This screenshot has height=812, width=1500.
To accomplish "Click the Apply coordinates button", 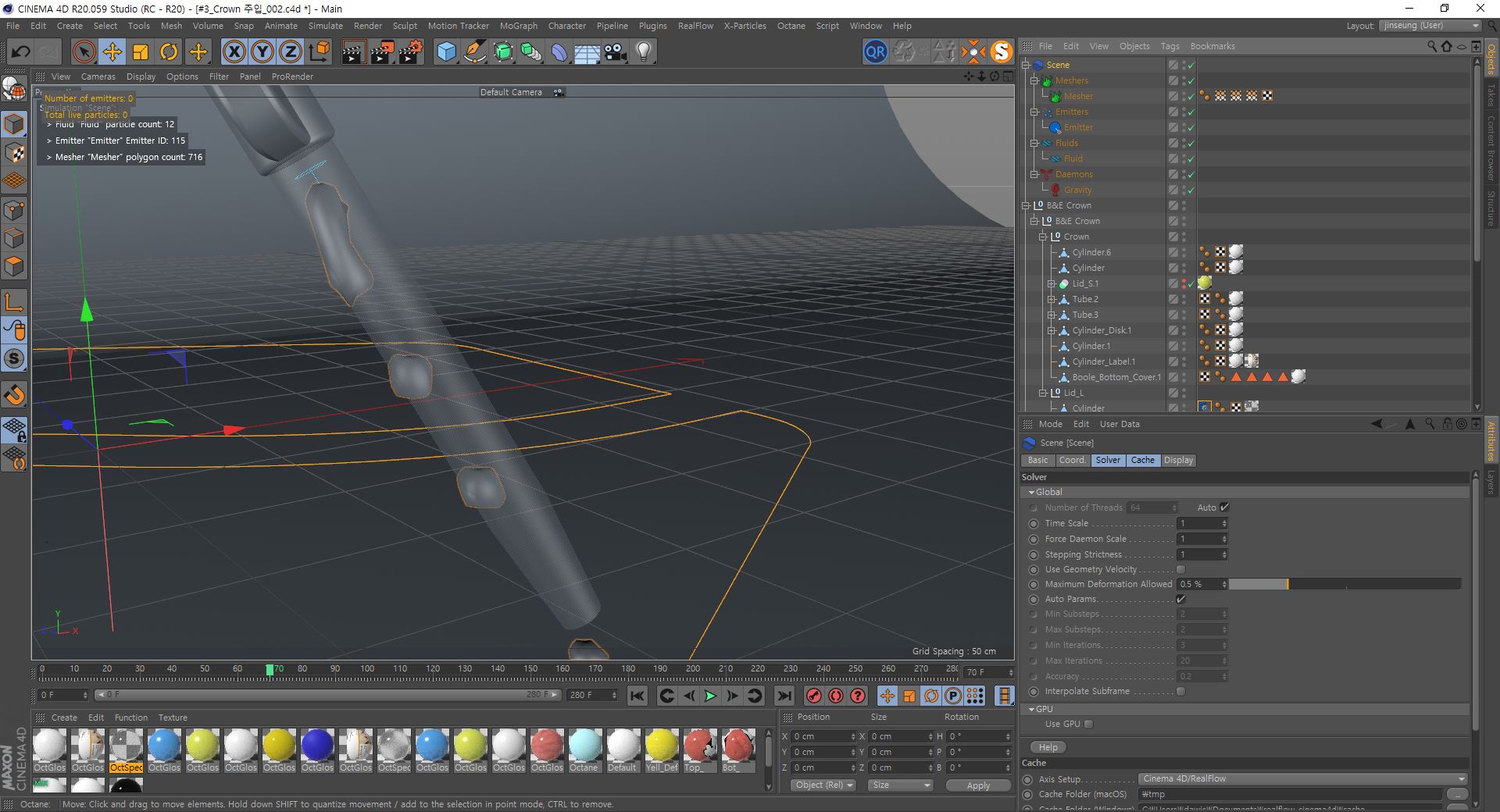I will point(978,785).
